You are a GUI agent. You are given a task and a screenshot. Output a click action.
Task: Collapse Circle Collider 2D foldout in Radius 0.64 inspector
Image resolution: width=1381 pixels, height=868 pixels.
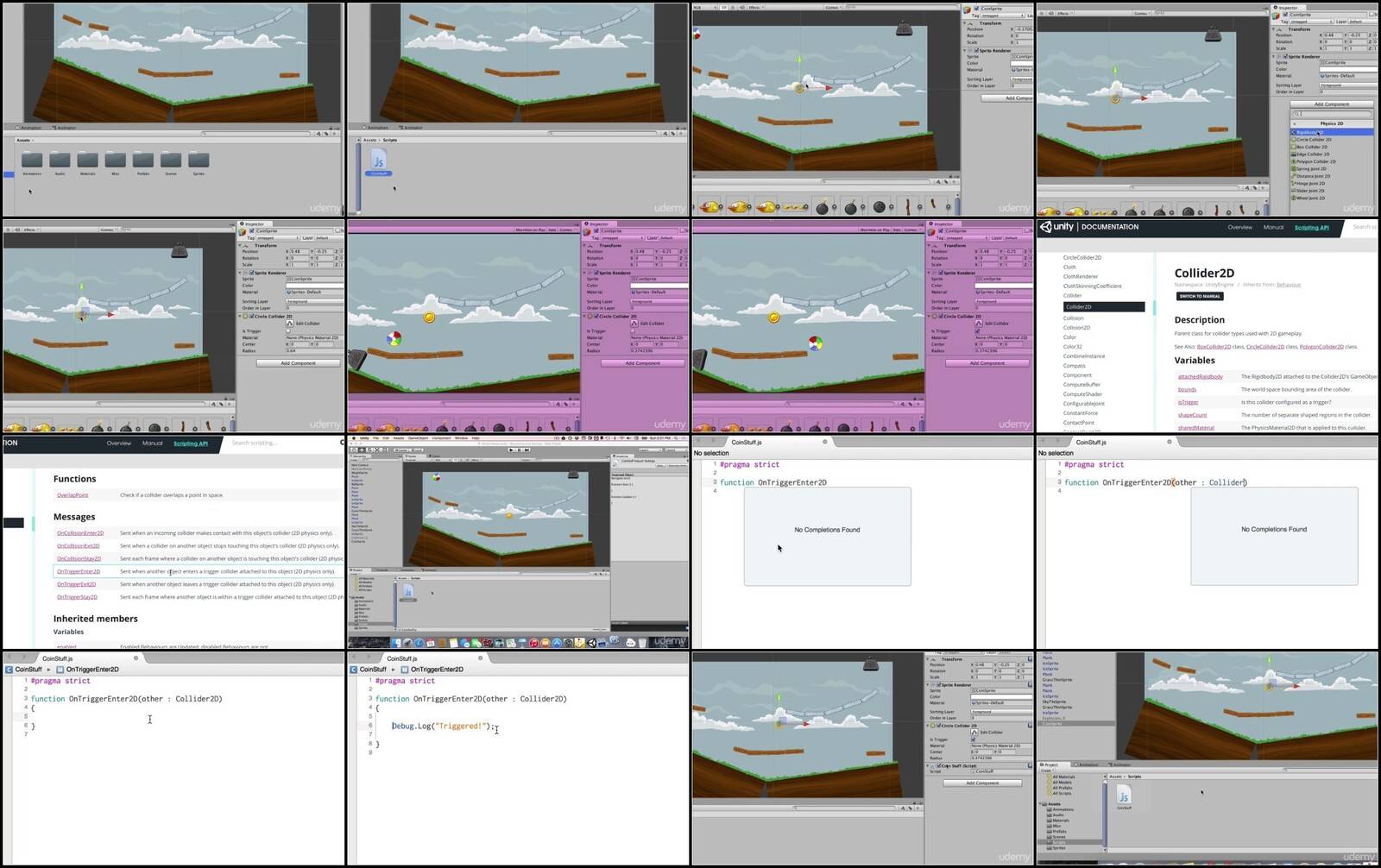coord(239,317)
